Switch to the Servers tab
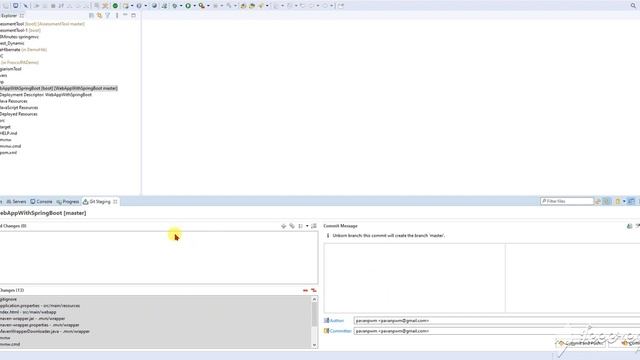 [16, 202]
